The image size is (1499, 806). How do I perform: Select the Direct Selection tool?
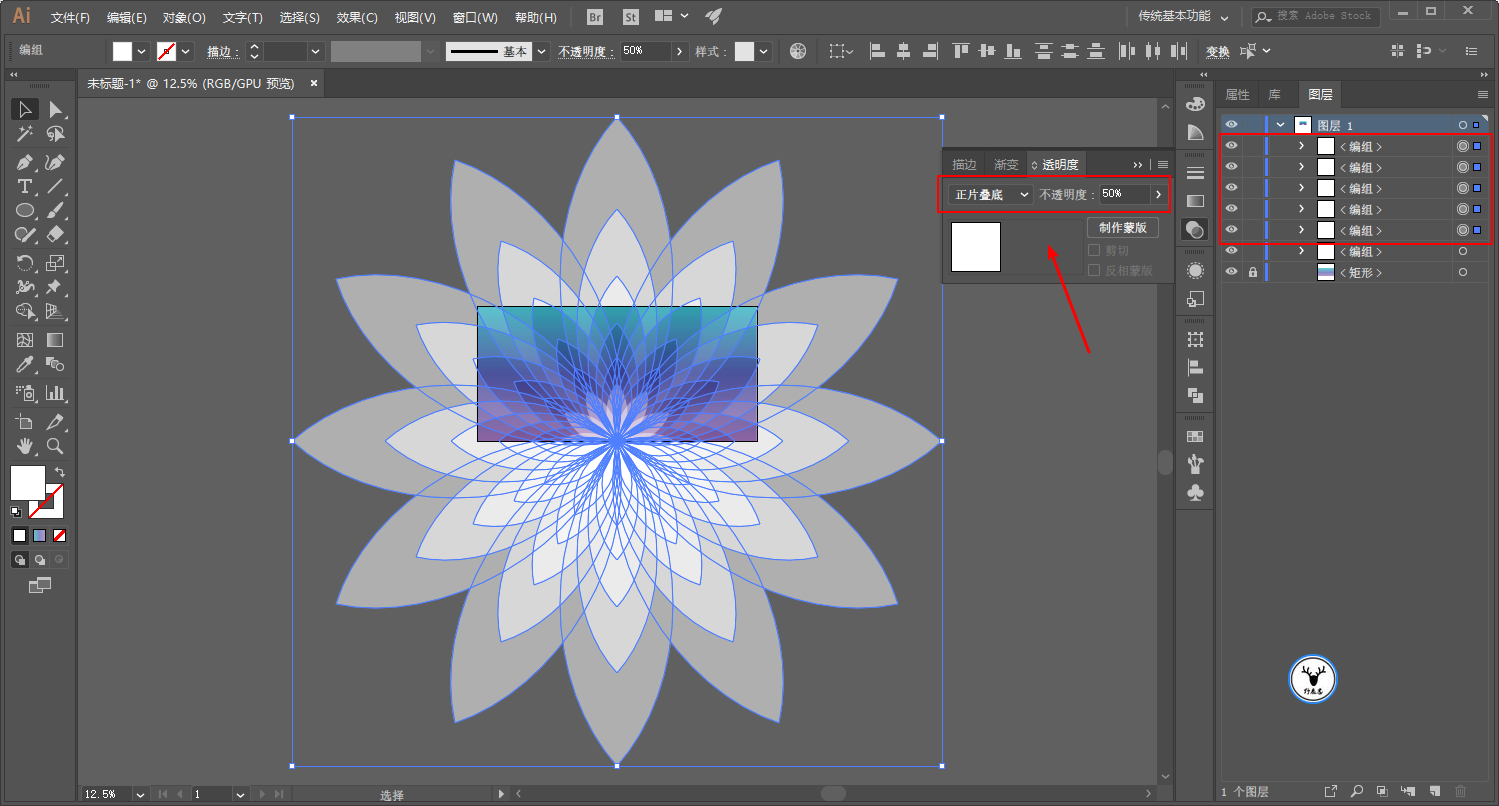(x=55, y=109)
